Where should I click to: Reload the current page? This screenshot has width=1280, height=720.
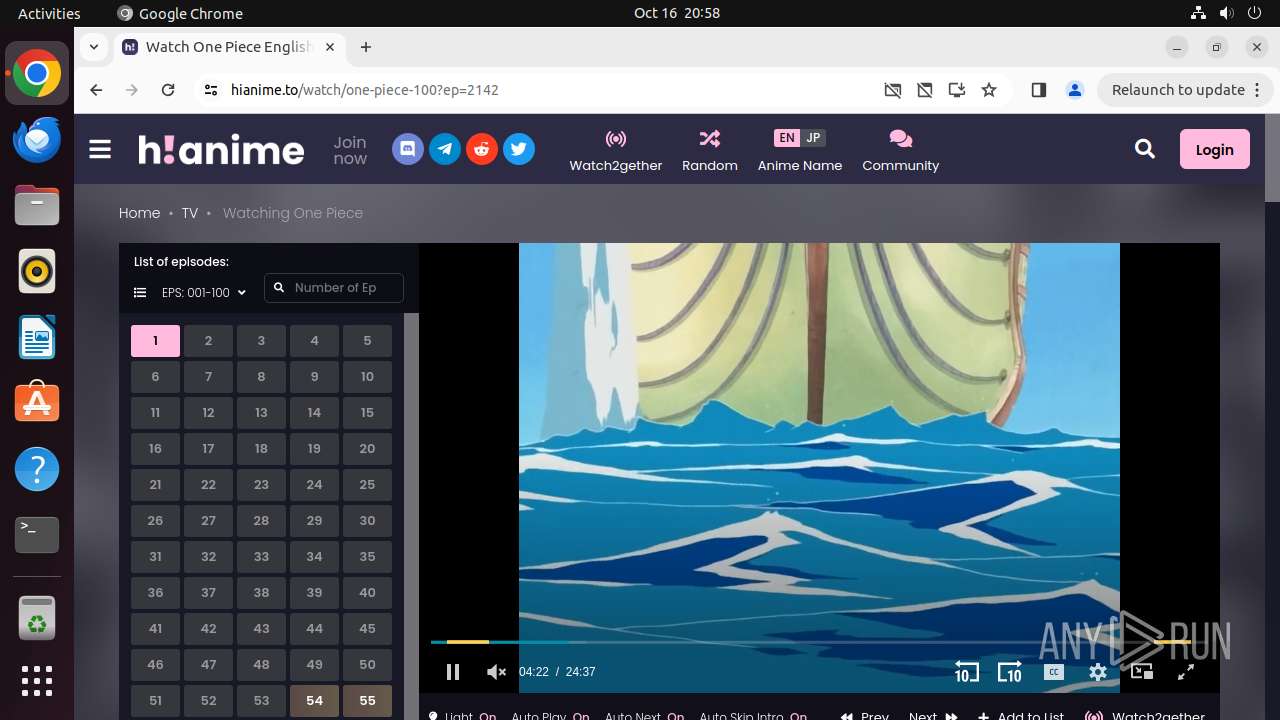point(168,90)
